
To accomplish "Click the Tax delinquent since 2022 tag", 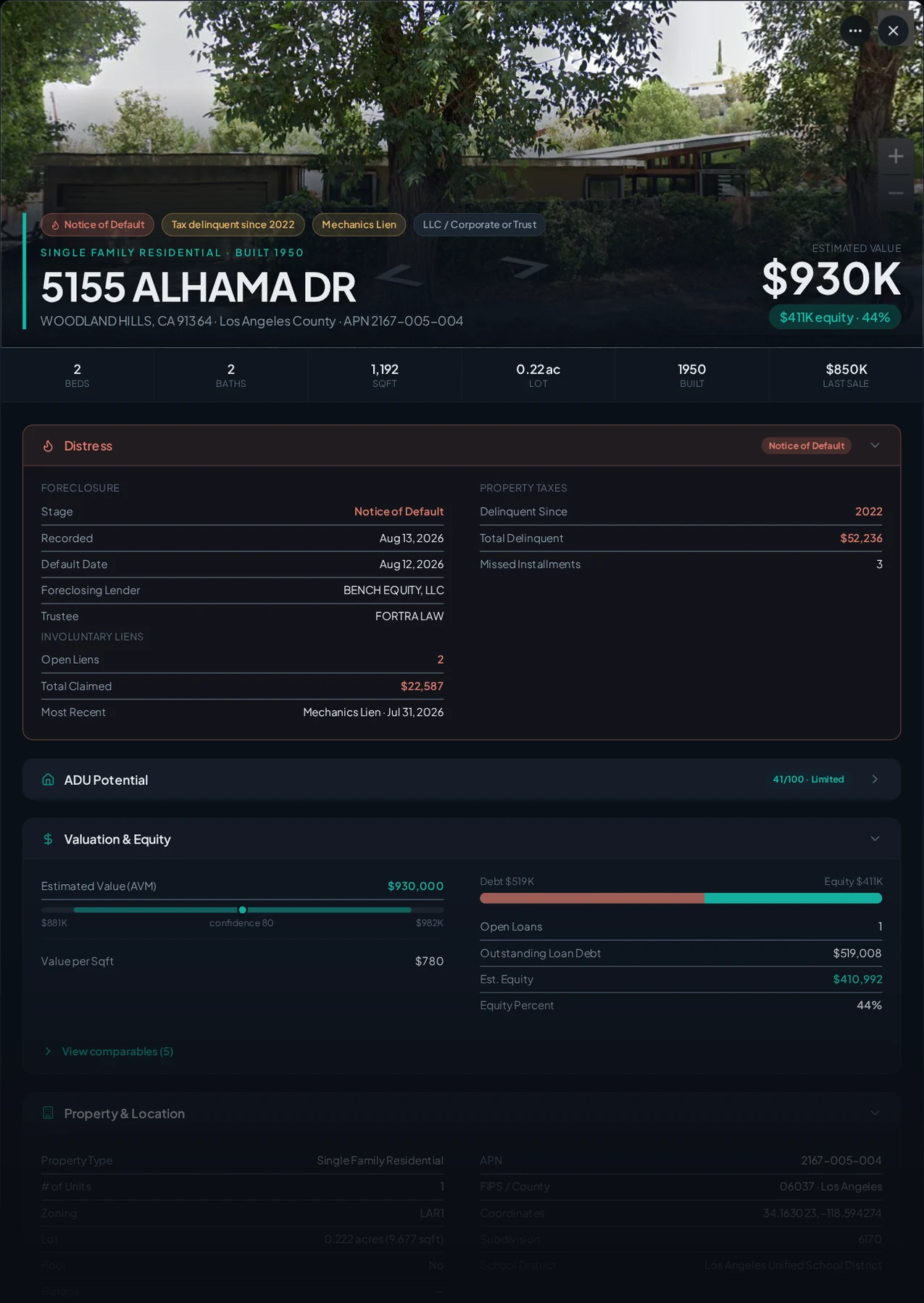I will (x=233, y=225).
